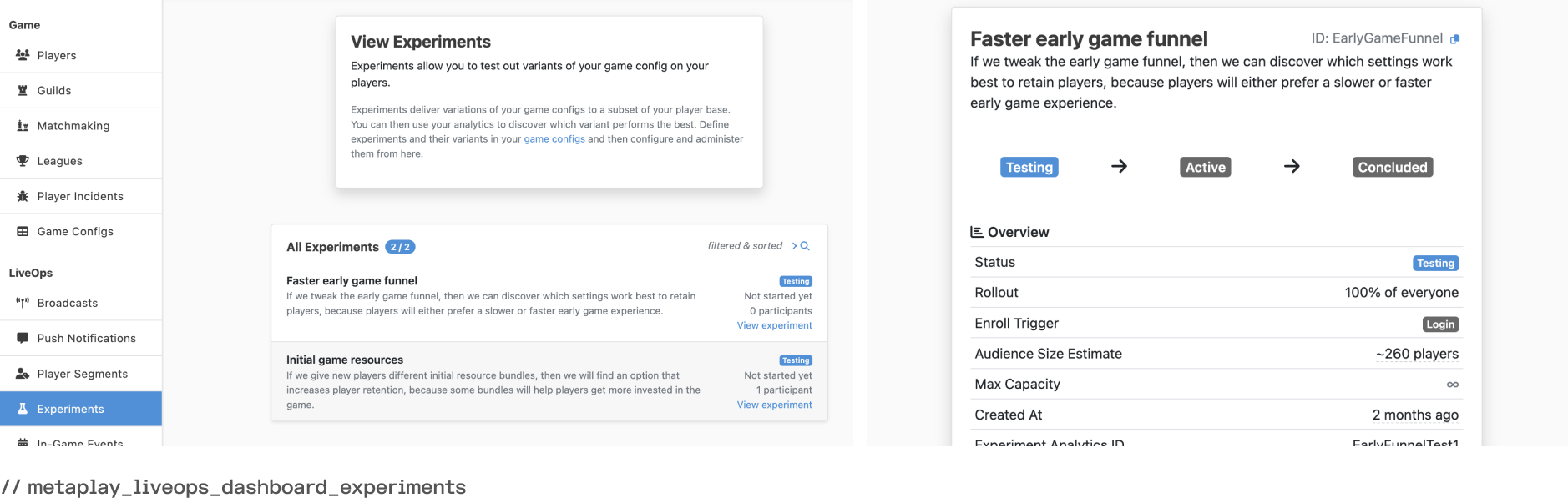The image size is (1568, 498).
Task: Open Player Segments menu item
Action: 82,374
